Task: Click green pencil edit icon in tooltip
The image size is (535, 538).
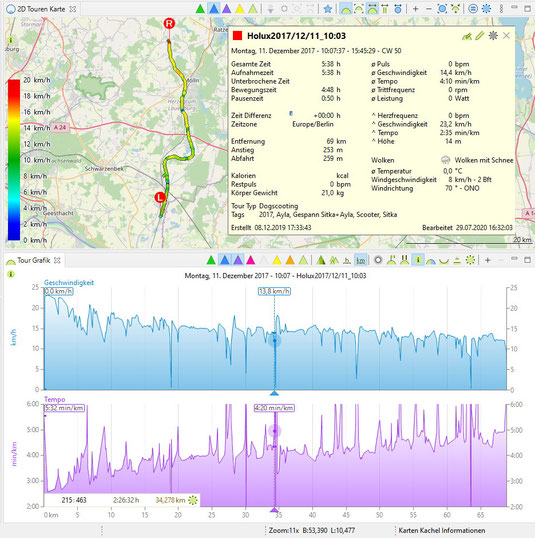Action: coord(480,35)
